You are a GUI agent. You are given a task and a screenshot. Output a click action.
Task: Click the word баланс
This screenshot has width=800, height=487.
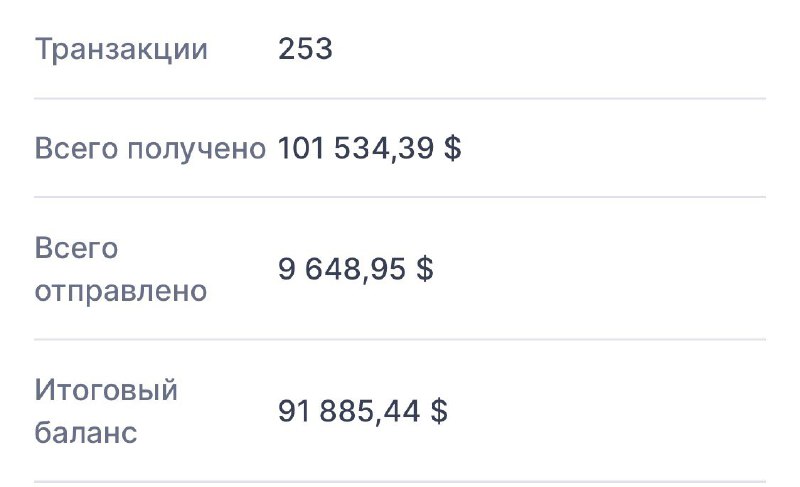86,433
